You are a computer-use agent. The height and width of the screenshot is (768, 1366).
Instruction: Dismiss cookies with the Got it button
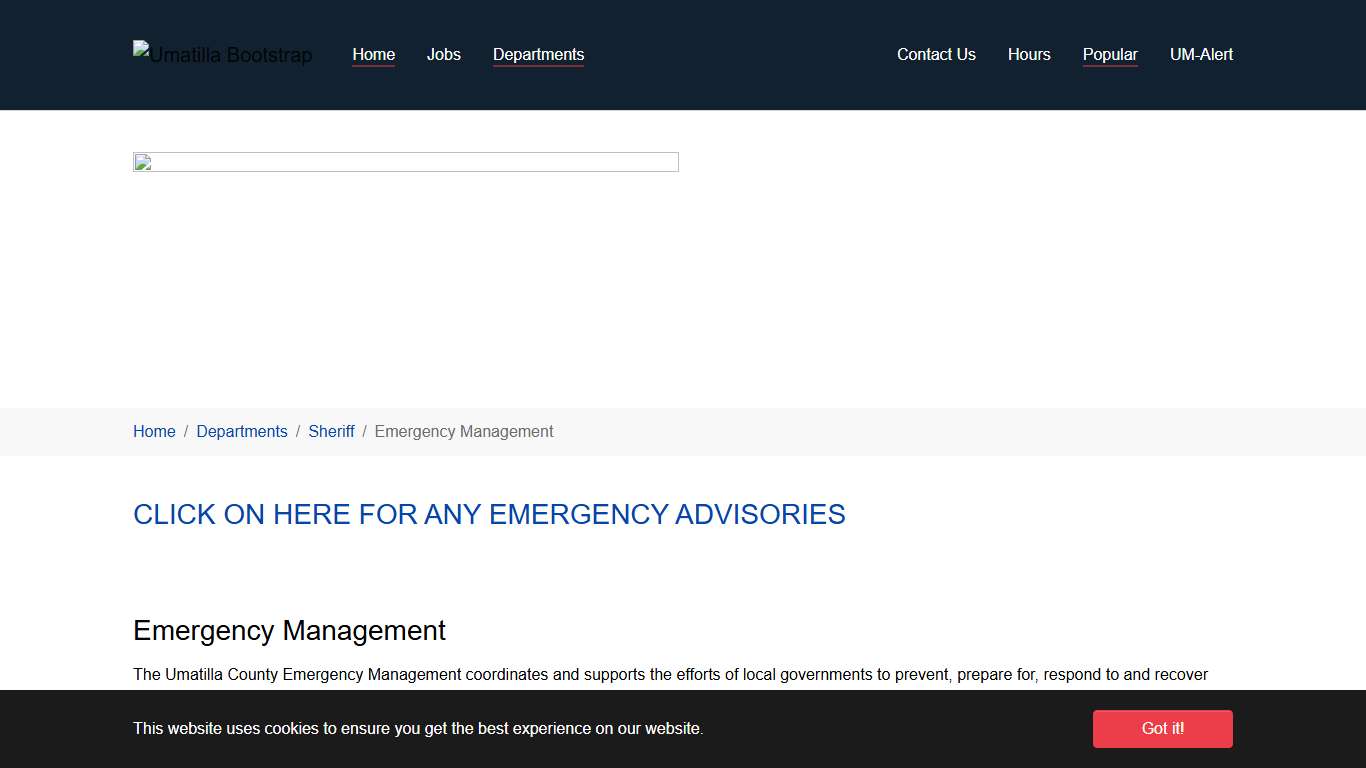click(1162, 729)
